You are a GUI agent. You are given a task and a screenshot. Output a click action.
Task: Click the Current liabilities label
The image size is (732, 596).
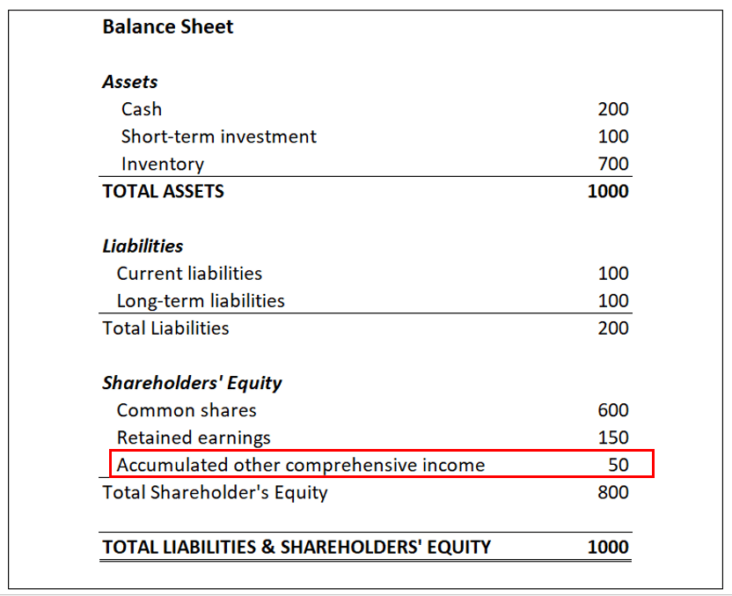click(189, 273)
